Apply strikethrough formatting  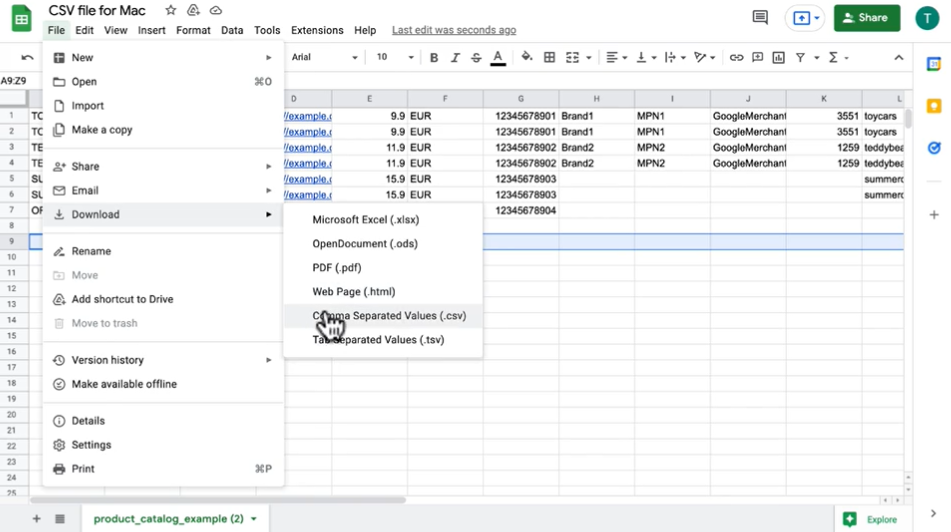click(x=476, y=58)
